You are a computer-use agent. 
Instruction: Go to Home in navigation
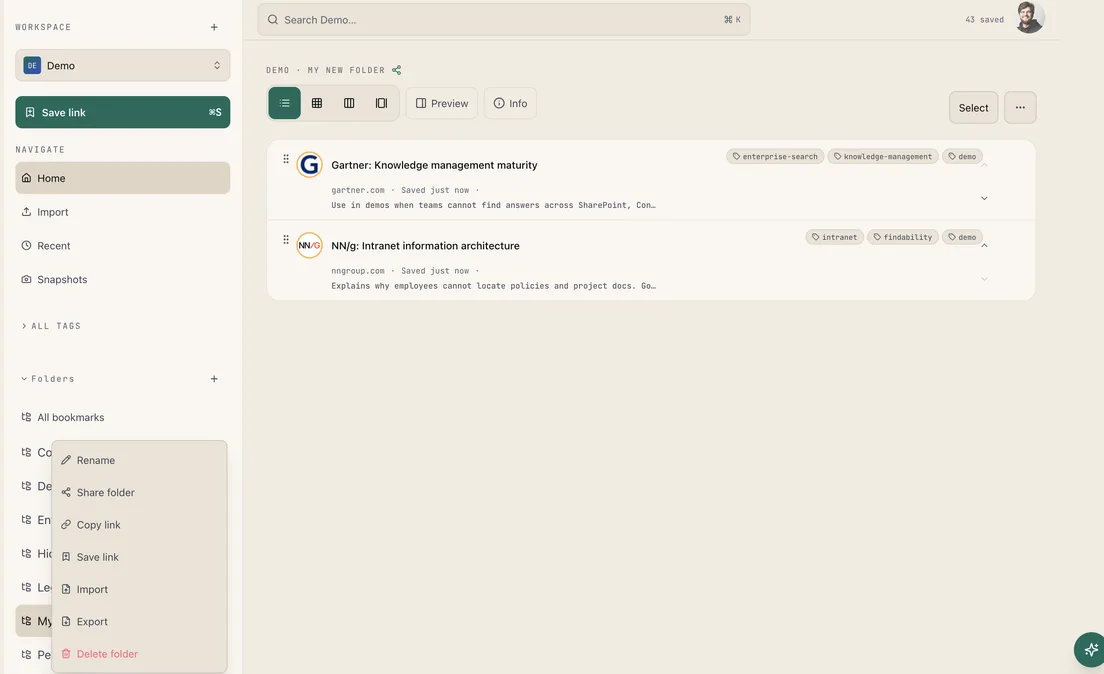point(123,178)
